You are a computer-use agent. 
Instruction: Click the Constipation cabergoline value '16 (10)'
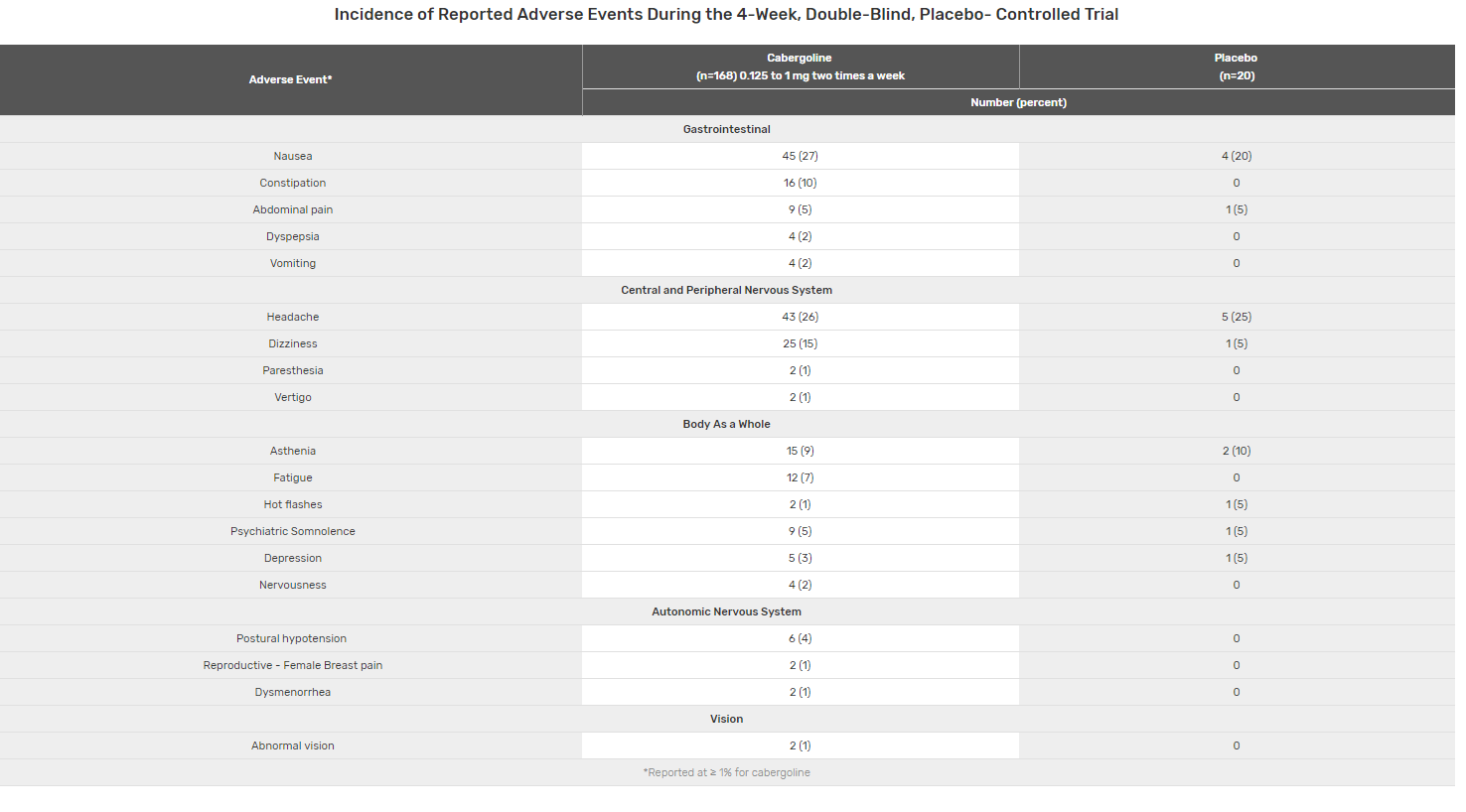tap(801, 183)
